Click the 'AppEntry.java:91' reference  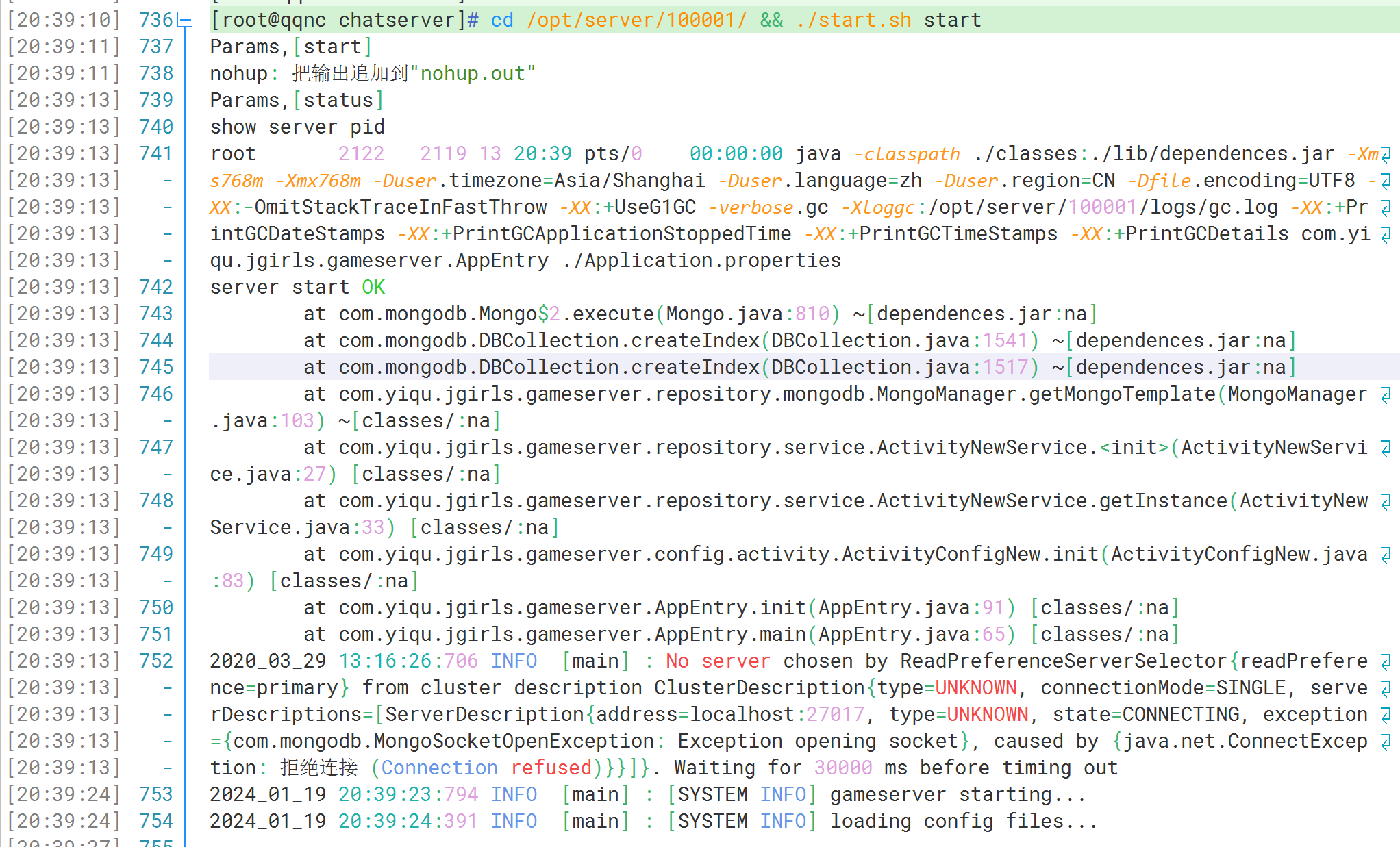[911, 607]
